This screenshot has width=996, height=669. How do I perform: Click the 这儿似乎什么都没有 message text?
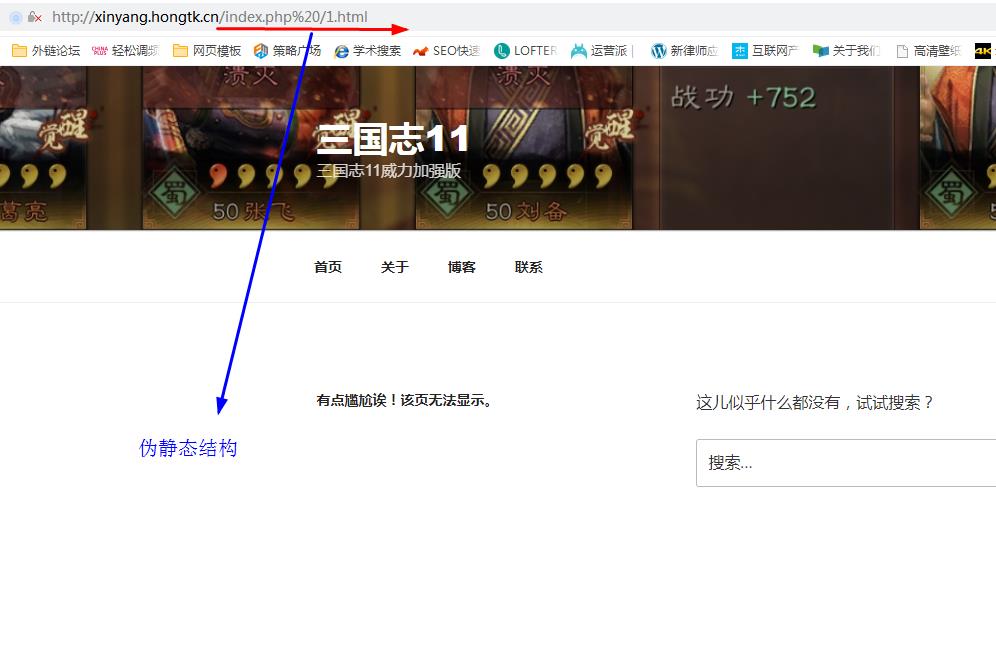815,403
